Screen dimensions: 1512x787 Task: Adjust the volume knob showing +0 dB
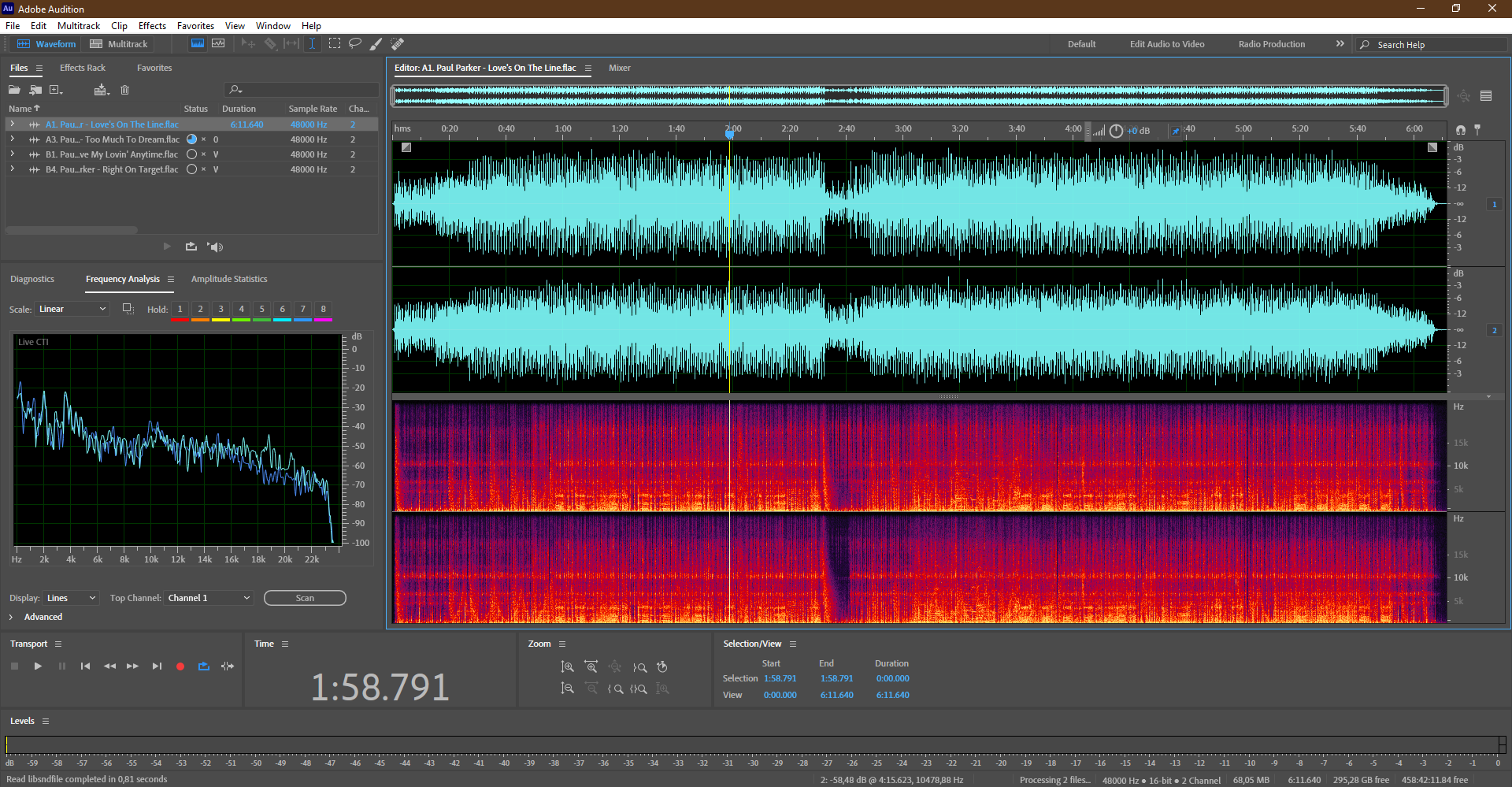[x=1116, y=131]
